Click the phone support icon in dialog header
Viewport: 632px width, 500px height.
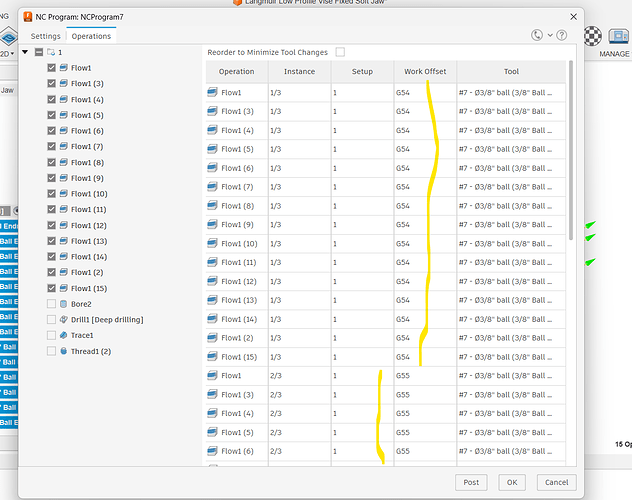coord(537,35)
